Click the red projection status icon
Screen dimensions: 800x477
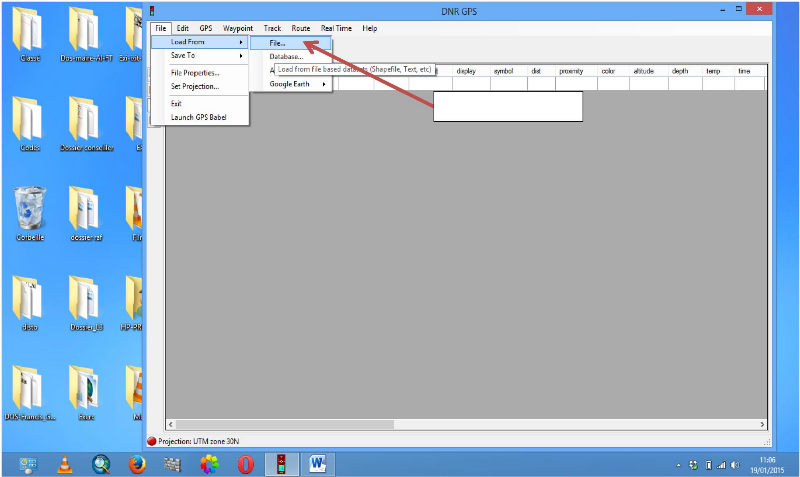tap(152, 441)
